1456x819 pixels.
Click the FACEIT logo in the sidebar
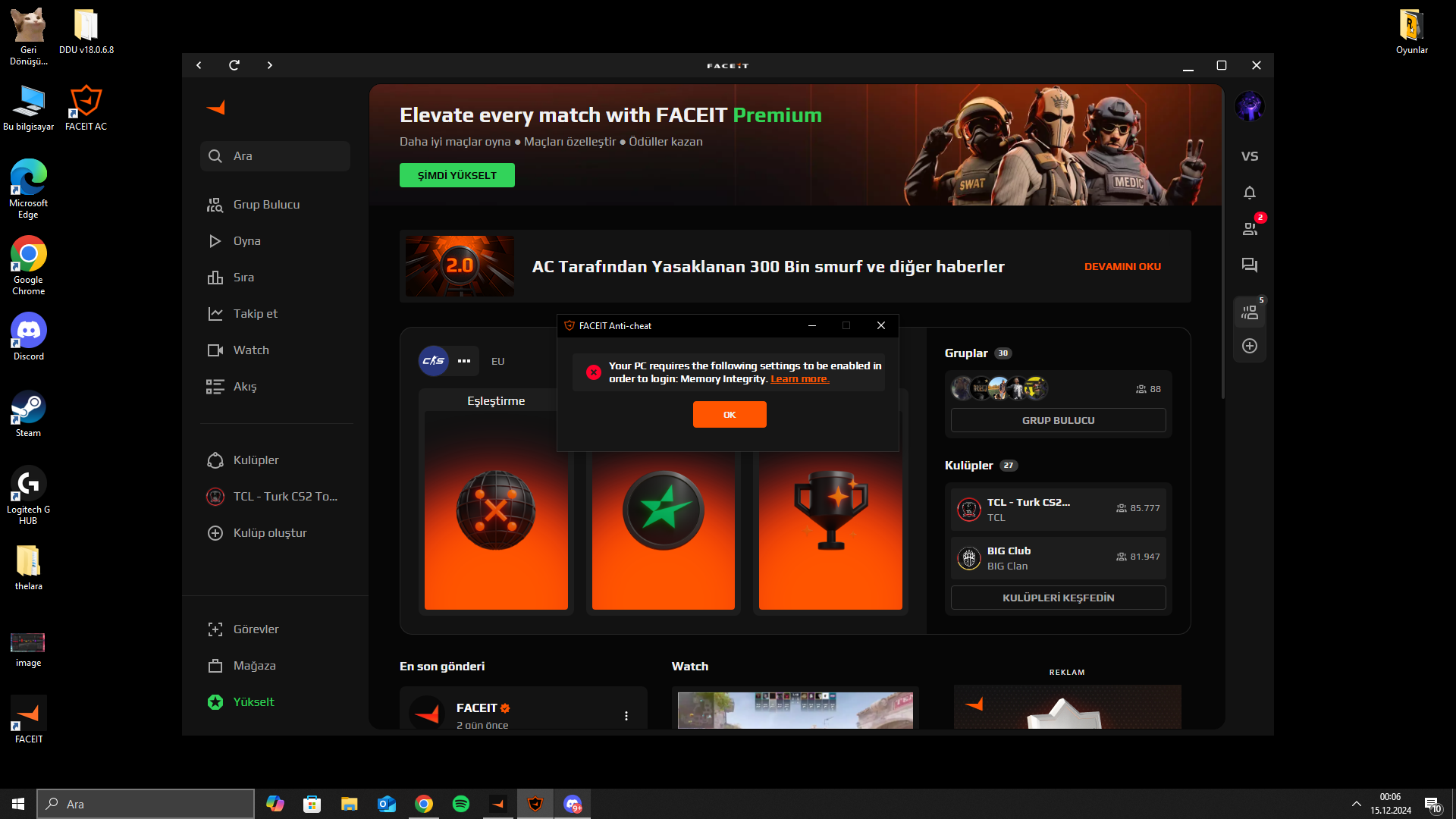point(216,108)
